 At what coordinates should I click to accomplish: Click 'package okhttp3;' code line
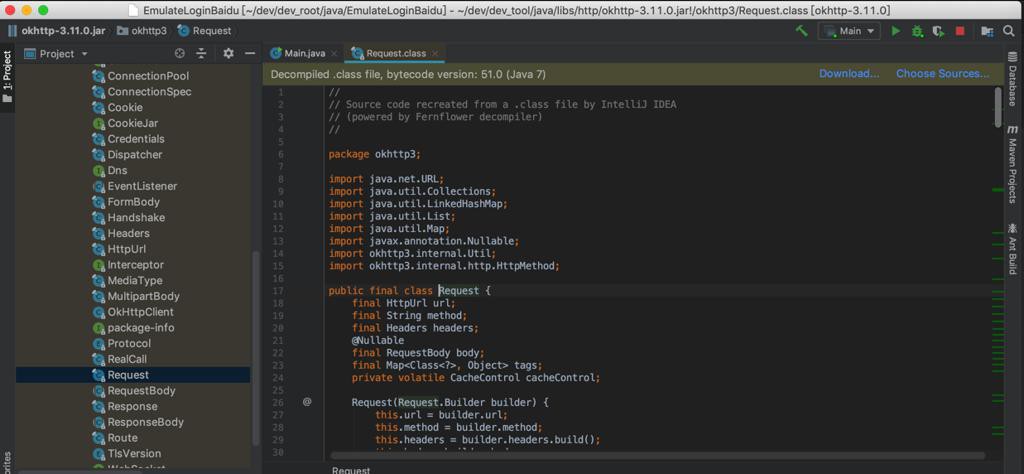tap(375, 154)
